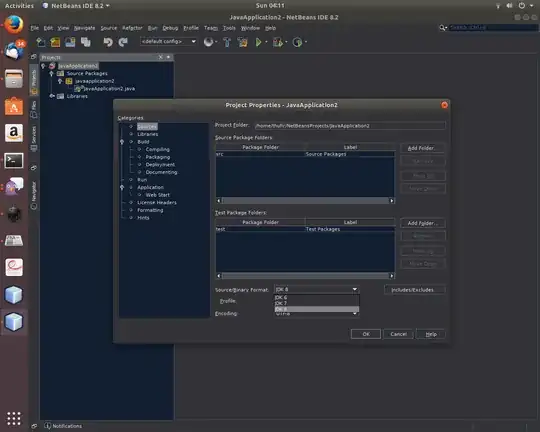Open the Refactor menu
This screenshot has width=540, height=432.
click(x=132, y=28)
